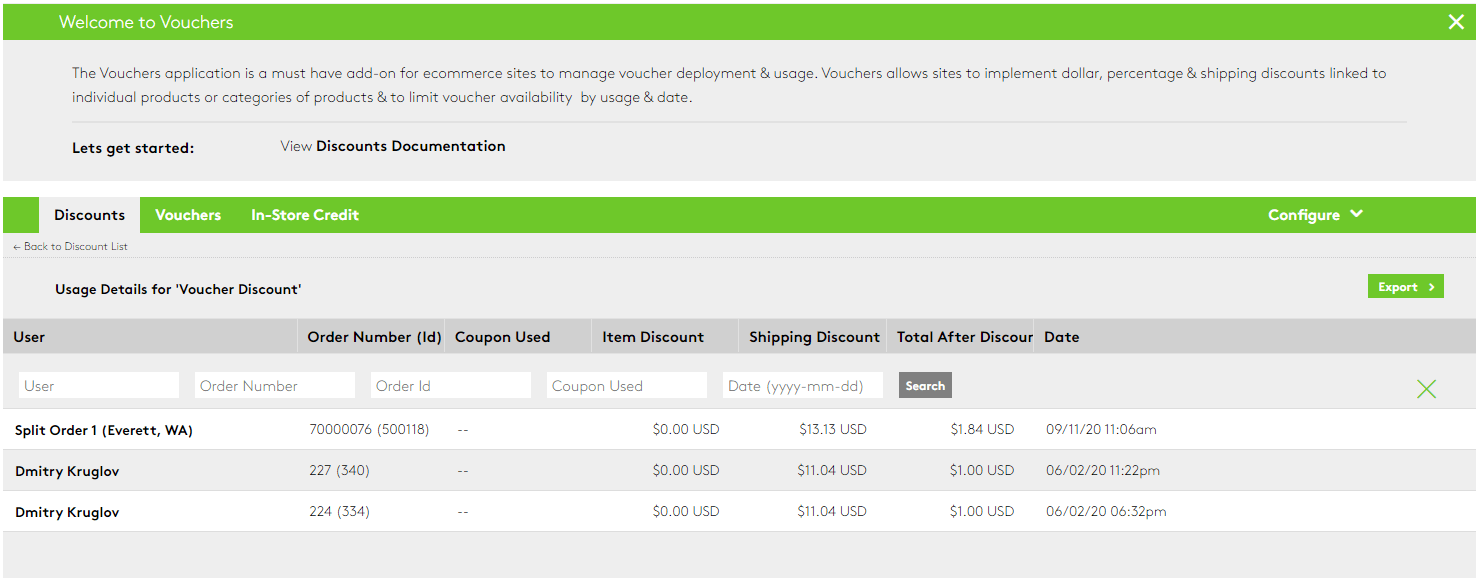
Task: Sort by the Date column header
Action: click(x=1061, y=336)
